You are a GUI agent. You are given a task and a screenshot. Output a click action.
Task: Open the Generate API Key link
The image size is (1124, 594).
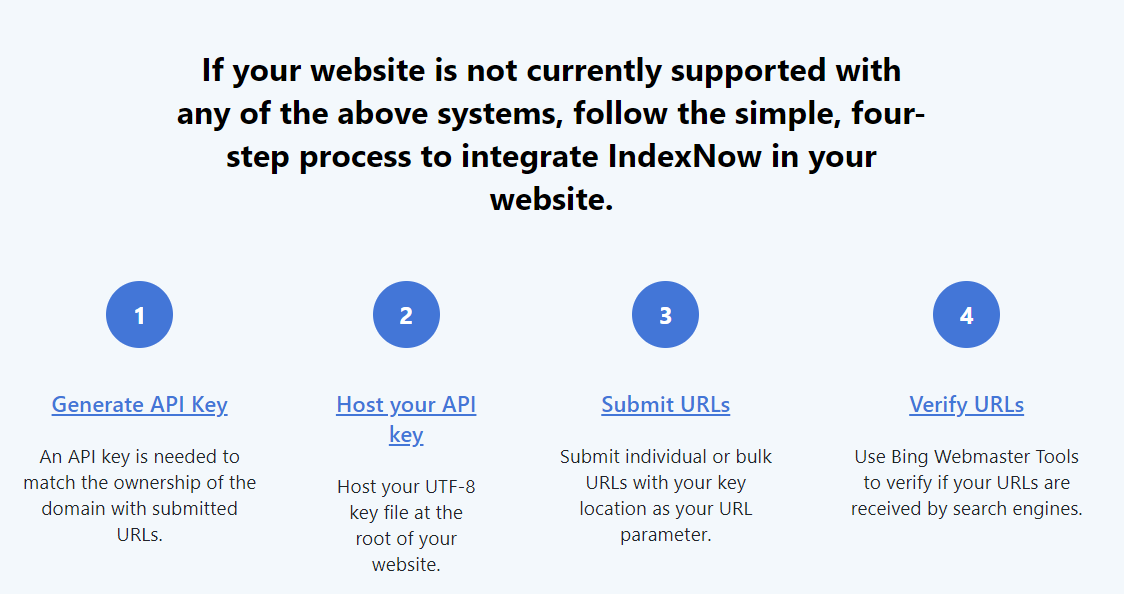pos(139,405)
